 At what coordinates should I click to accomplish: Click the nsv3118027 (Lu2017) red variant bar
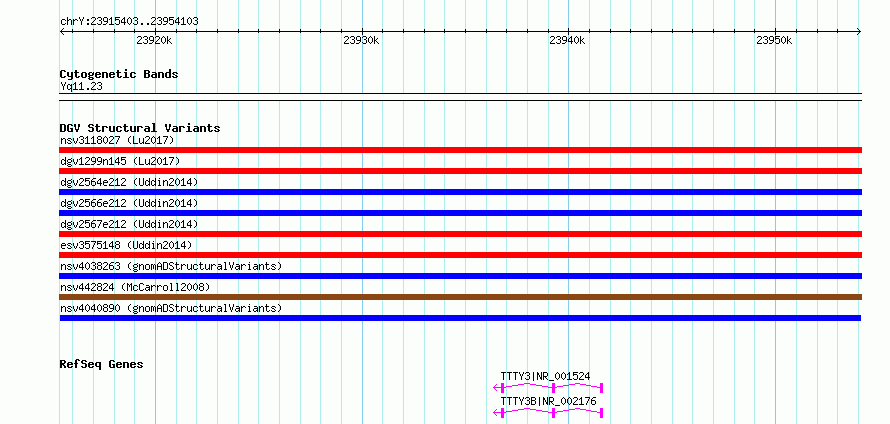pyautogui.click(x=460, y=150)
